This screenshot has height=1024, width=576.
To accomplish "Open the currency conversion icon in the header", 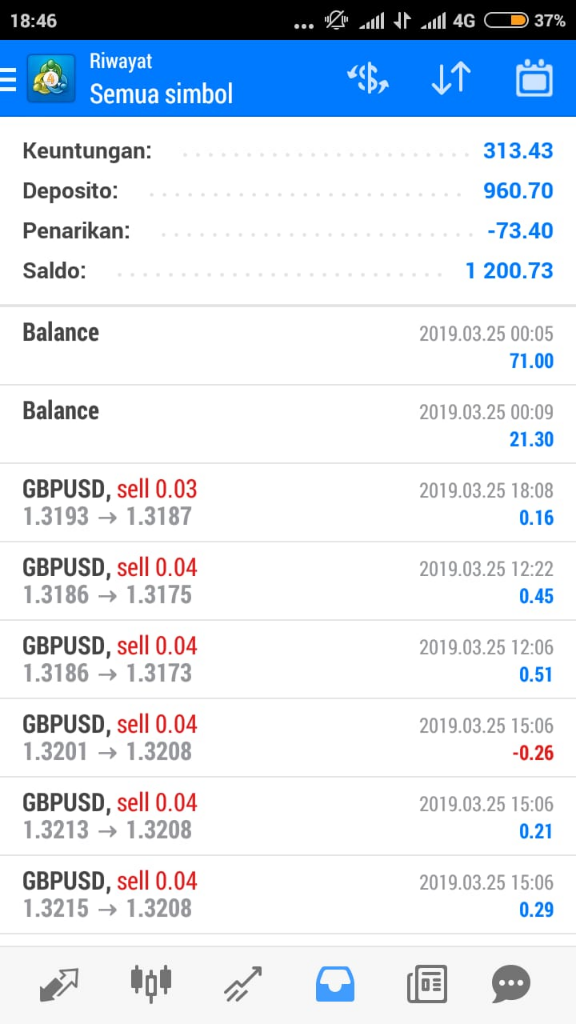I will click(367, 77).
